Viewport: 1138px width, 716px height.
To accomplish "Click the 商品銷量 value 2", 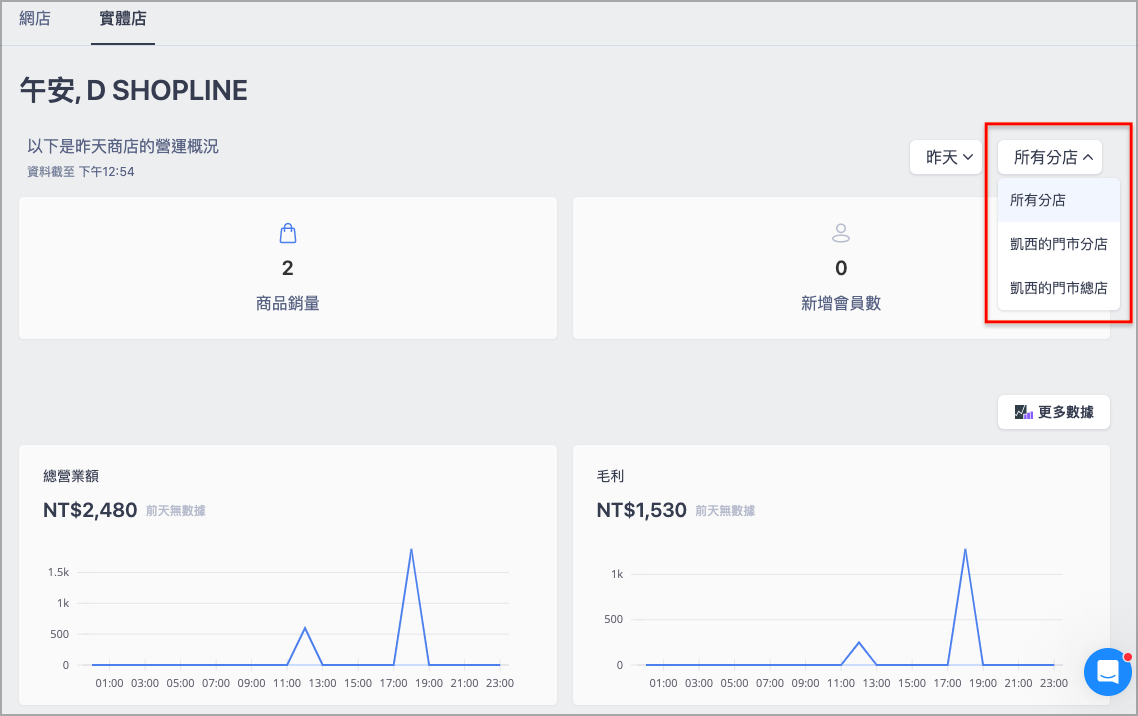I will coord(287,268).
